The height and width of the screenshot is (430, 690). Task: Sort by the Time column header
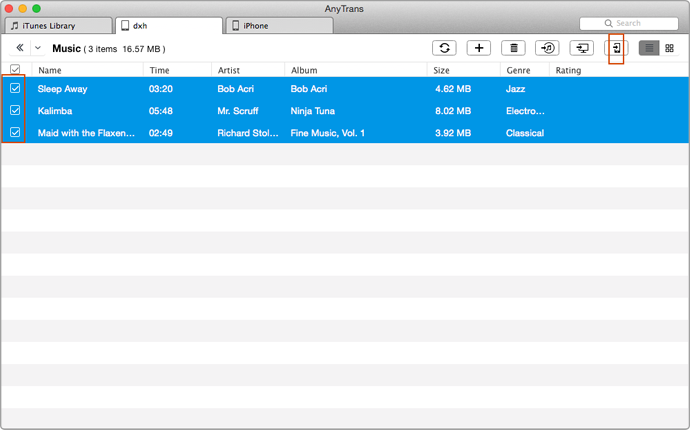pos(159,70)
